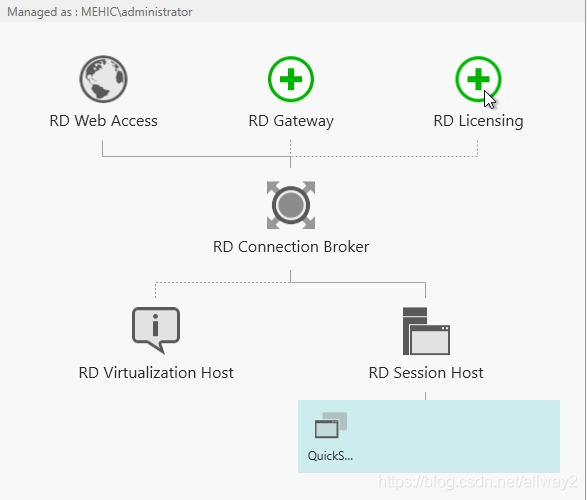Click the RD Web Access globe icon
The image size is (587, 500).
point(103,79)
